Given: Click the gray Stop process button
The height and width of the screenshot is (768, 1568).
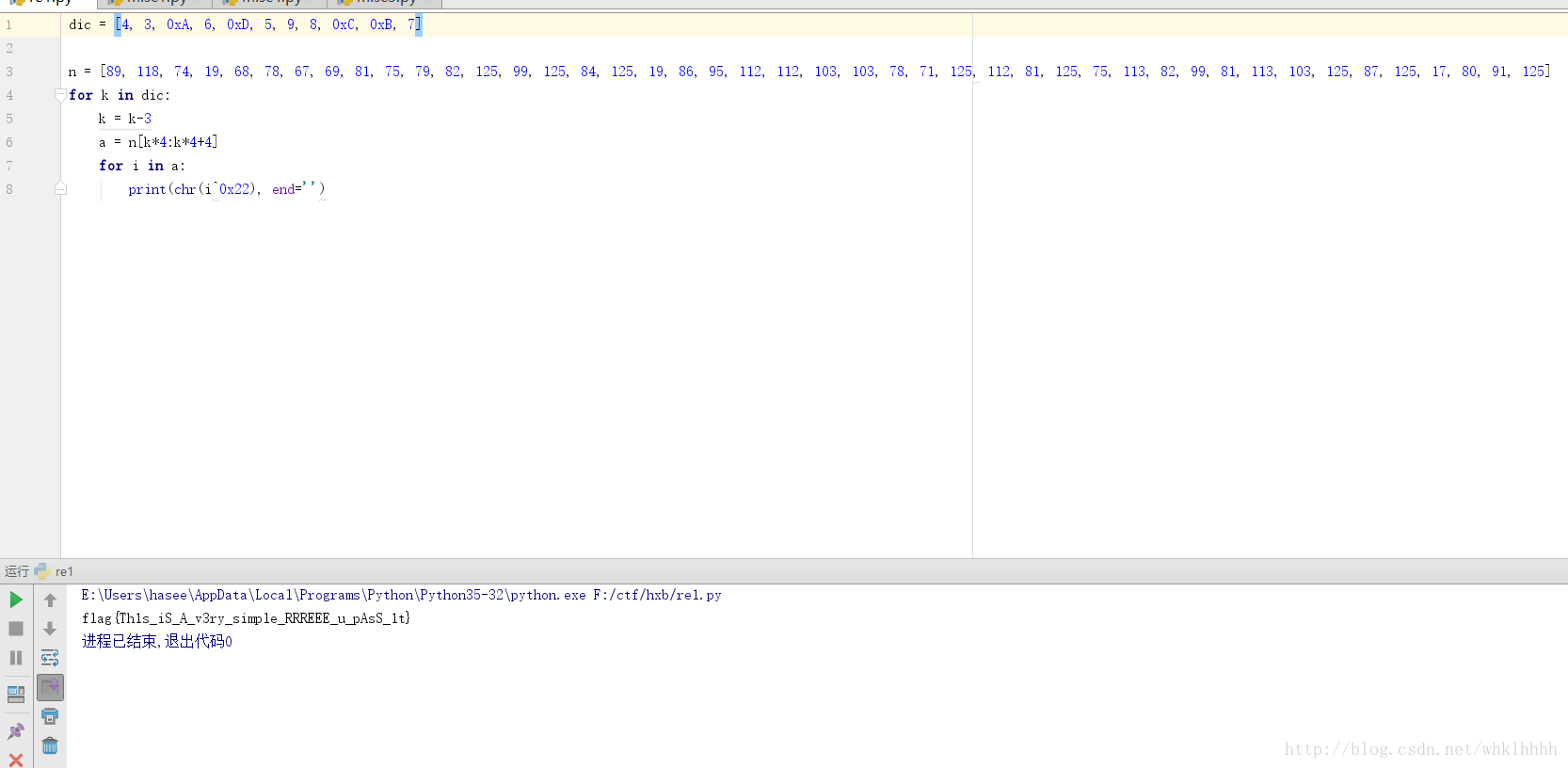Looking at the screenshot, I should (x=16, y=629).
